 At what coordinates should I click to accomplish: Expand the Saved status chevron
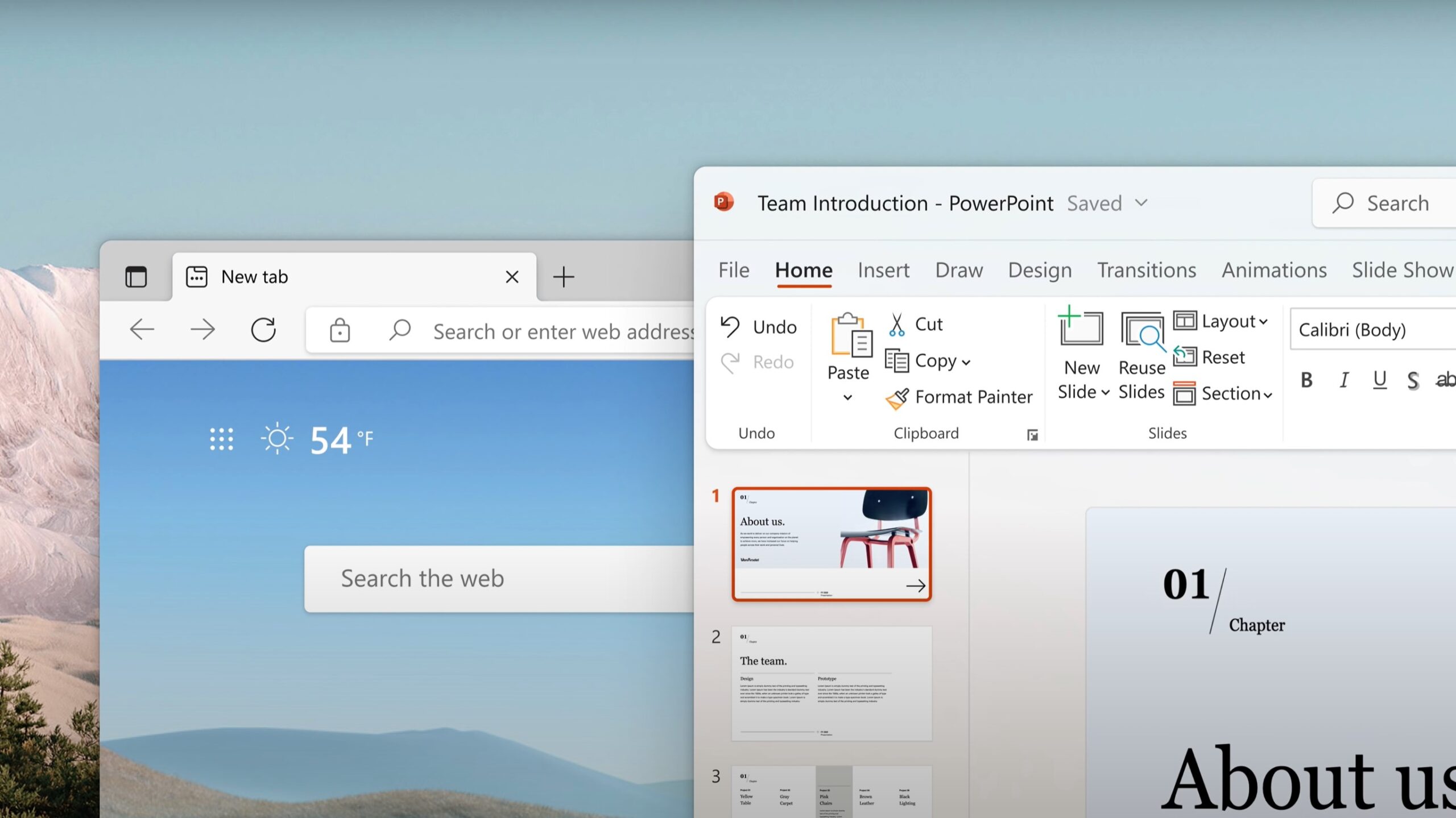pos(1141,203)
